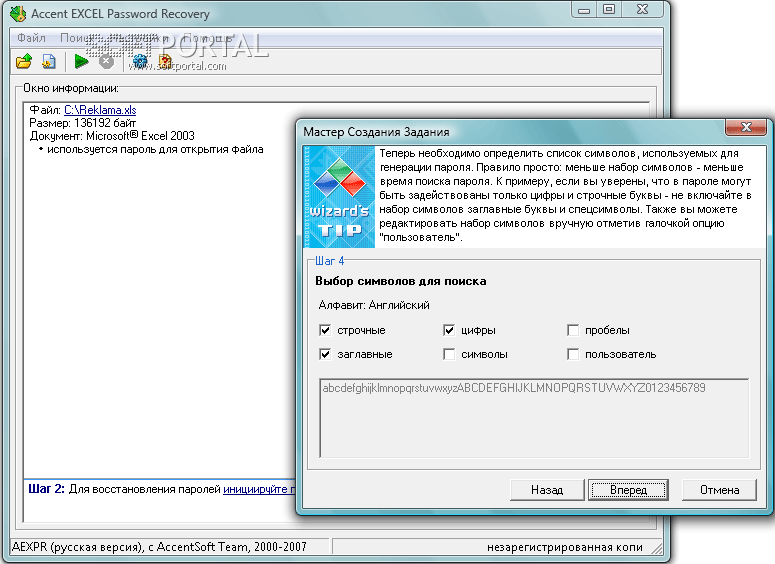Image resolution: width=775 pixels, height=564 pixels.
Task: Click the 'Шаг 4' group label
Action: (330, 261)
